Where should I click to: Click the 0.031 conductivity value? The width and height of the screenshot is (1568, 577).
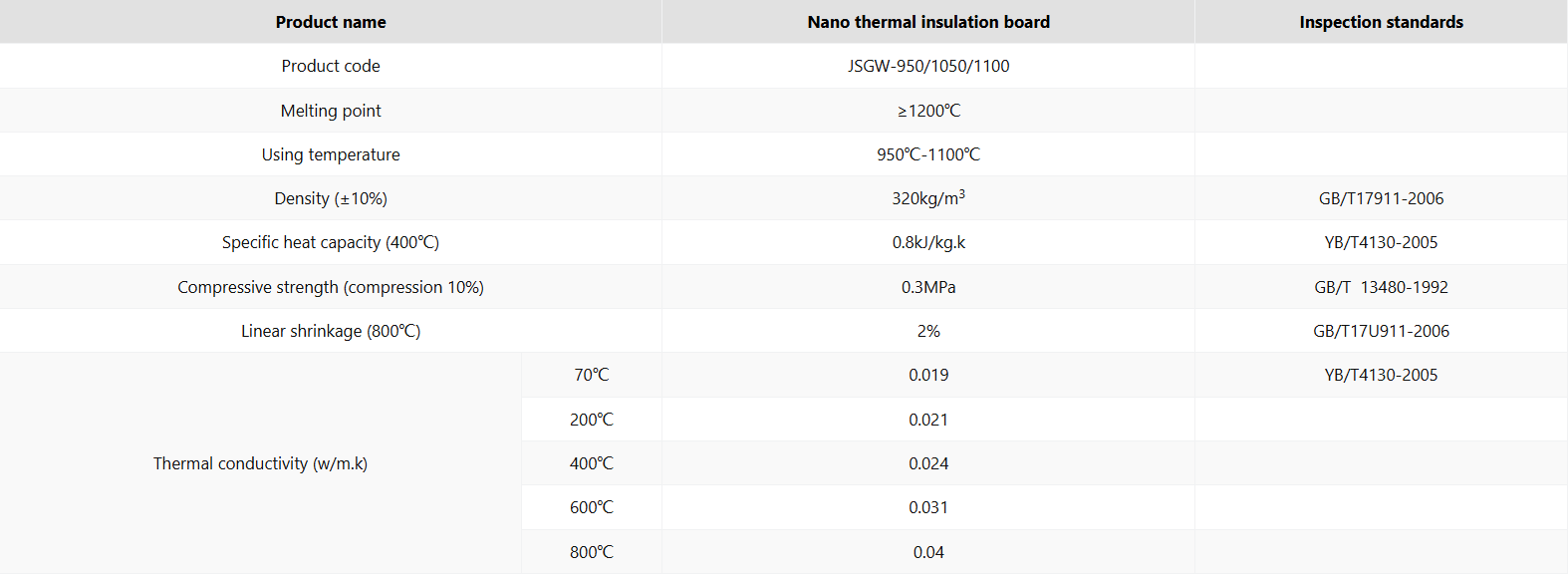(928, 507)
